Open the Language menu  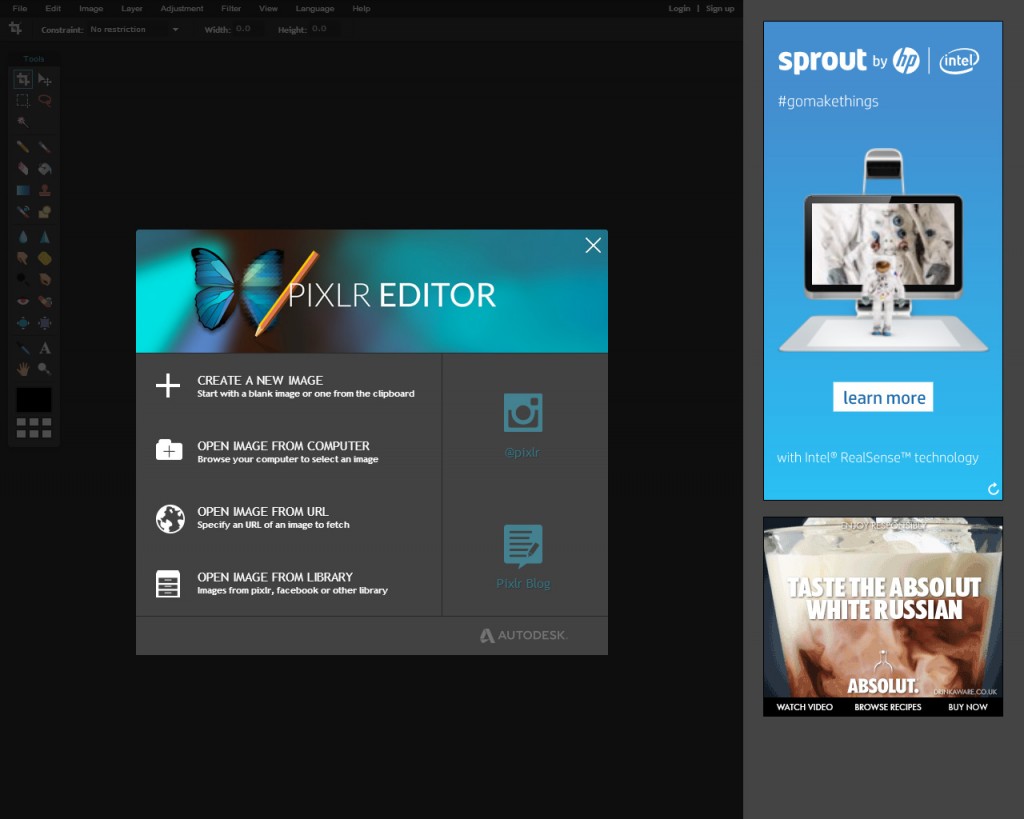(315, 8)
